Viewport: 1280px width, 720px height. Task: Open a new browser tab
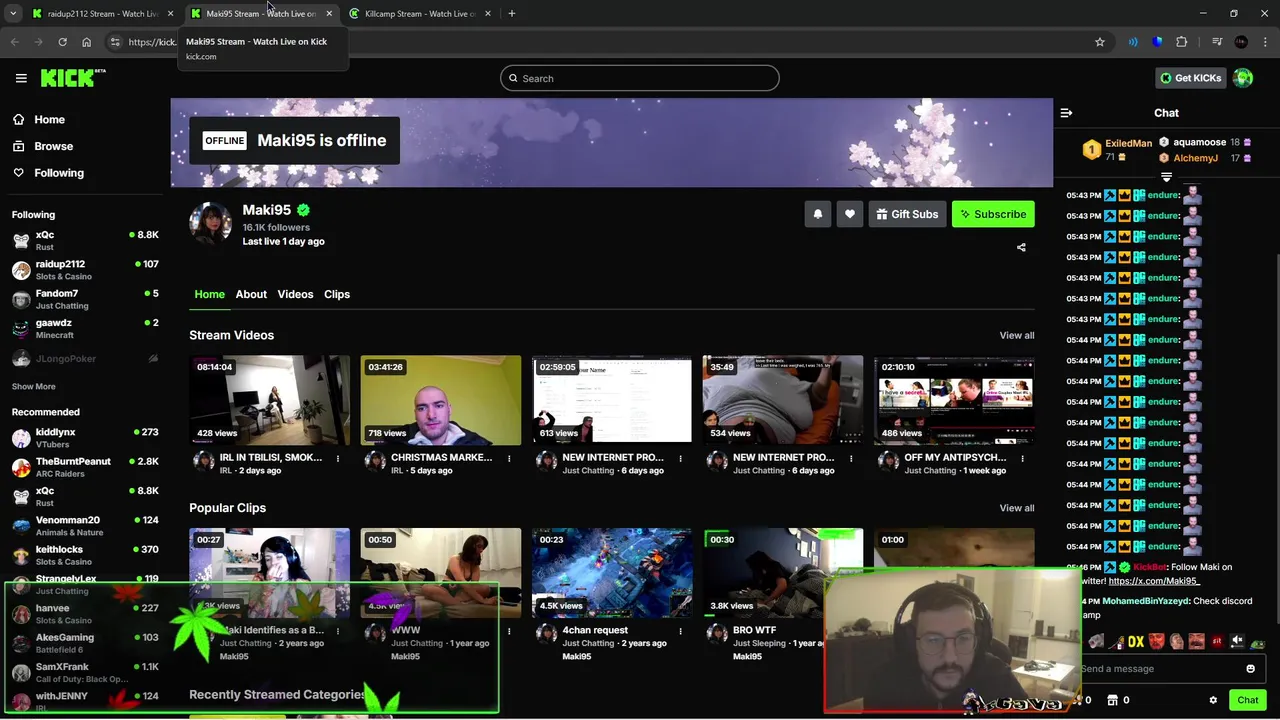point(511,14)
